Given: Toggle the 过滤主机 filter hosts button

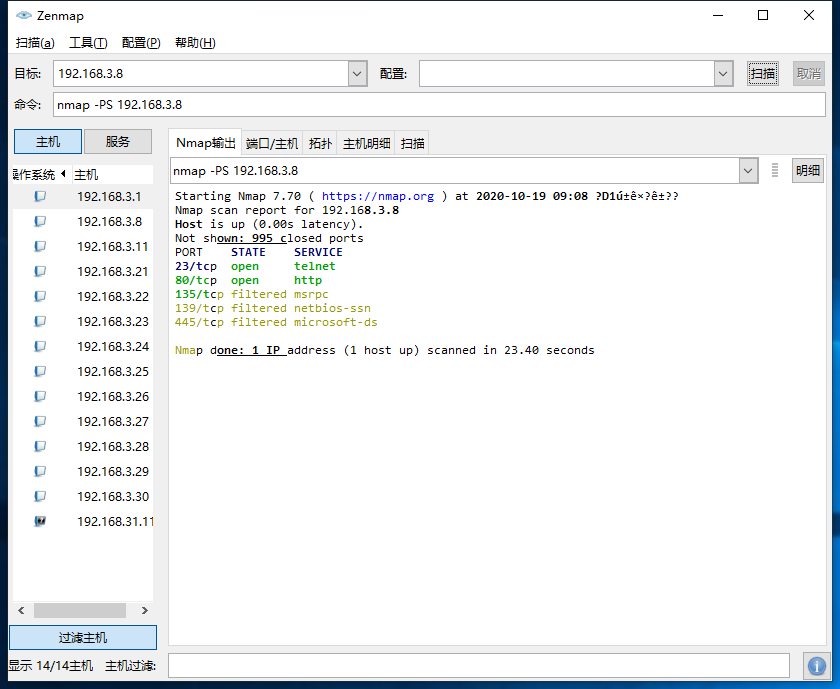Looking at the screenshot, I should 83,638.
